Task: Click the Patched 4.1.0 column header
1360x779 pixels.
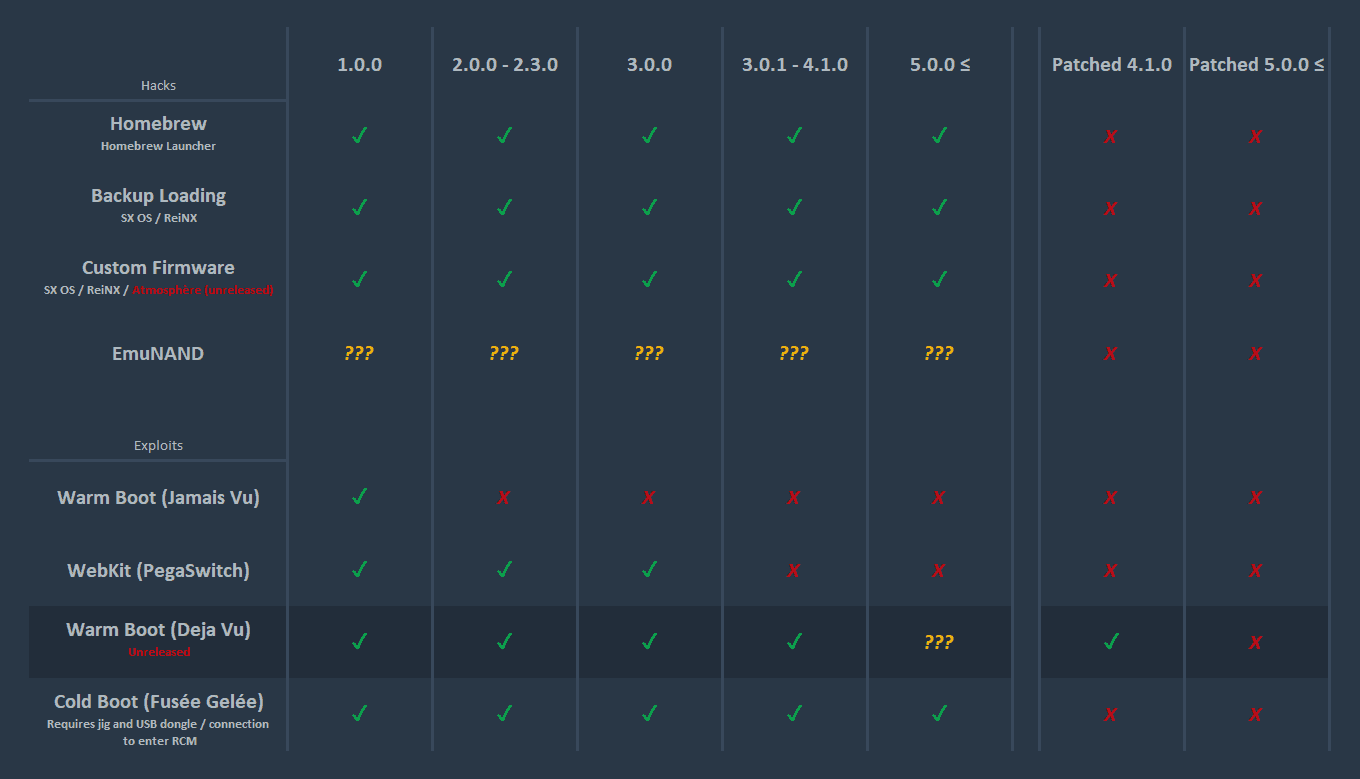Action: tap(1112, 65)
